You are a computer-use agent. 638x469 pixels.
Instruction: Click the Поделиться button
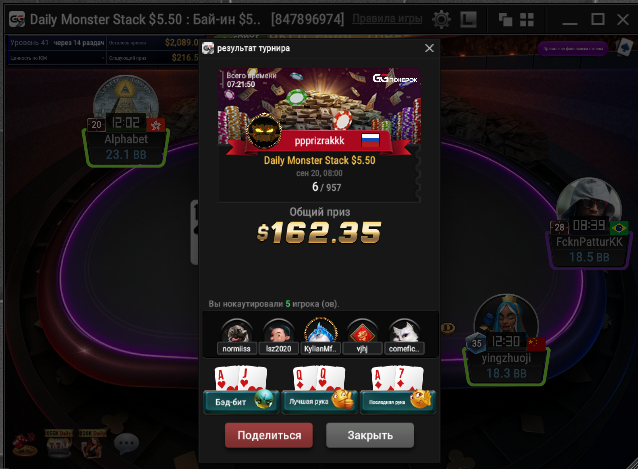(x=269, y=435)
